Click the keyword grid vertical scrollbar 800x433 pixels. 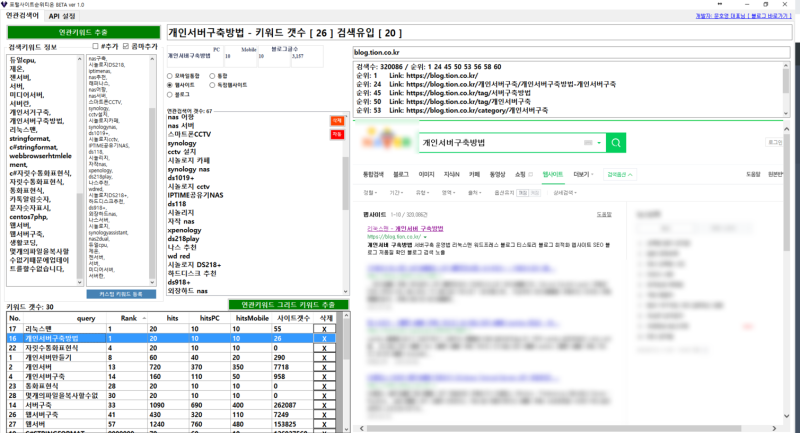(346, 372)
